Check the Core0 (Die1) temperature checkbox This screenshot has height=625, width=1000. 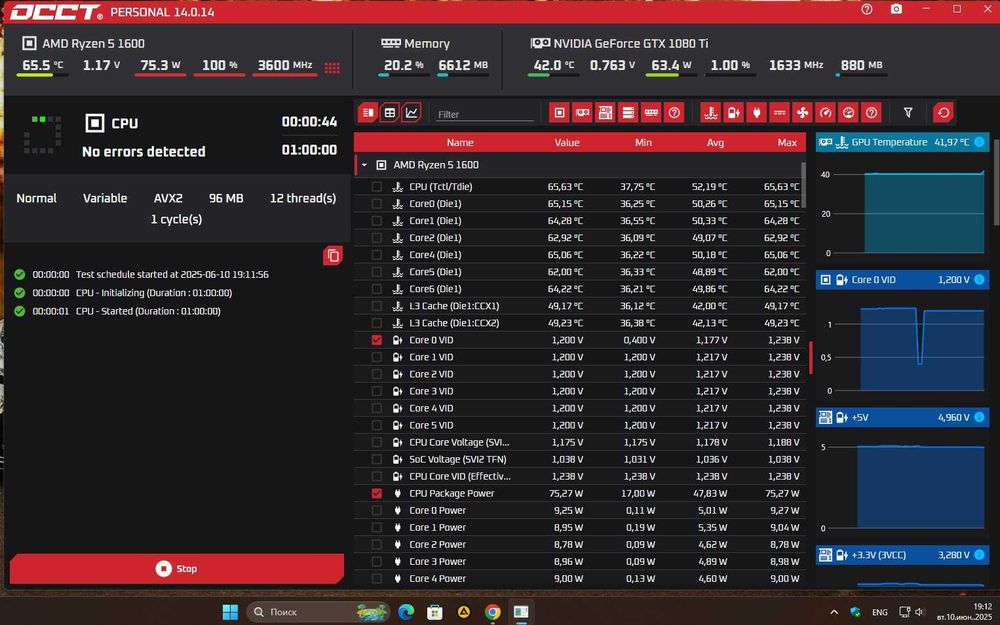[377, 203]
